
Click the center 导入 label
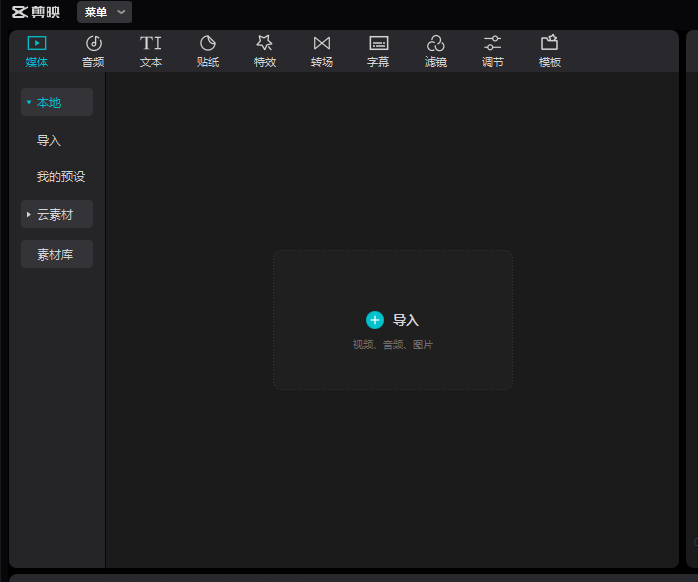pos(405,320)
